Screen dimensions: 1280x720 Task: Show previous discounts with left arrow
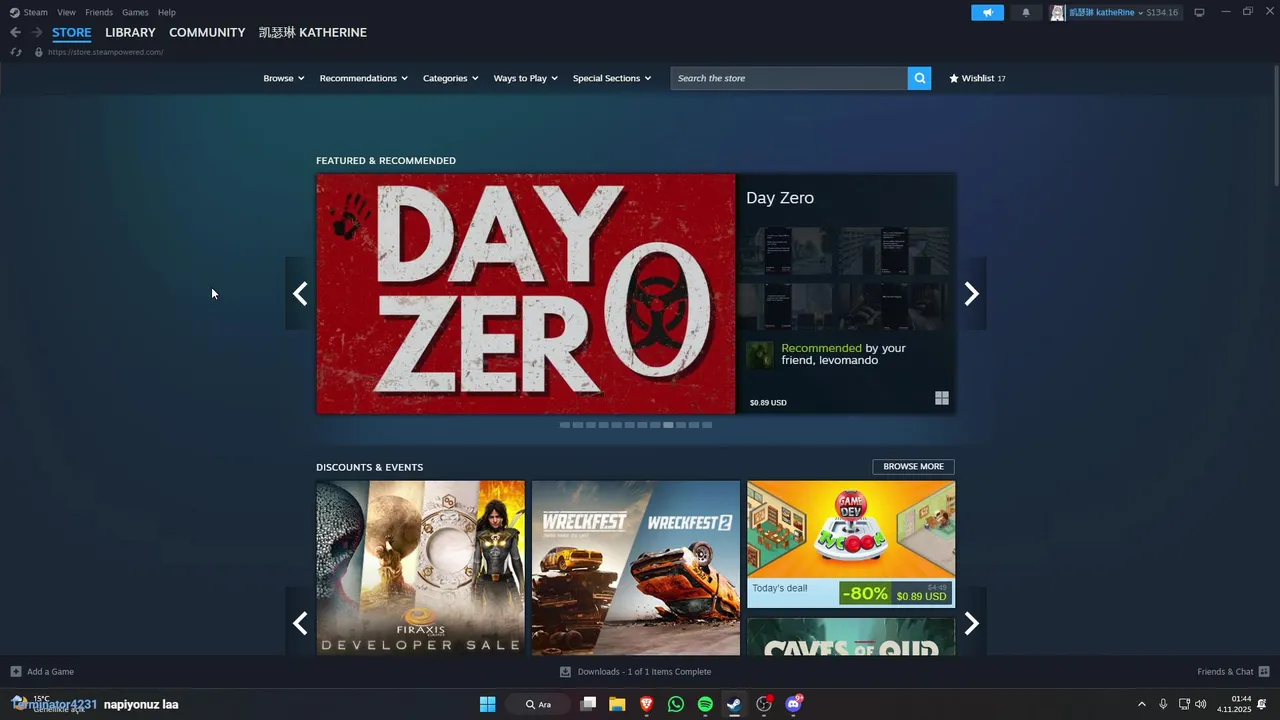click(x=300, y=623)
